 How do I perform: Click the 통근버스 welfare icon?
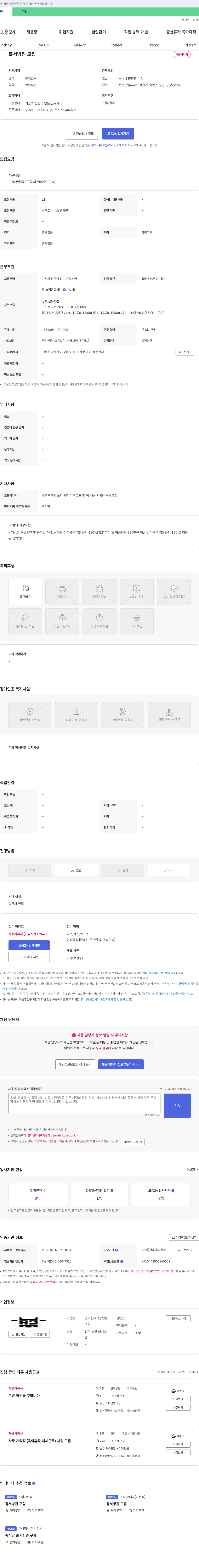[25, 591]
